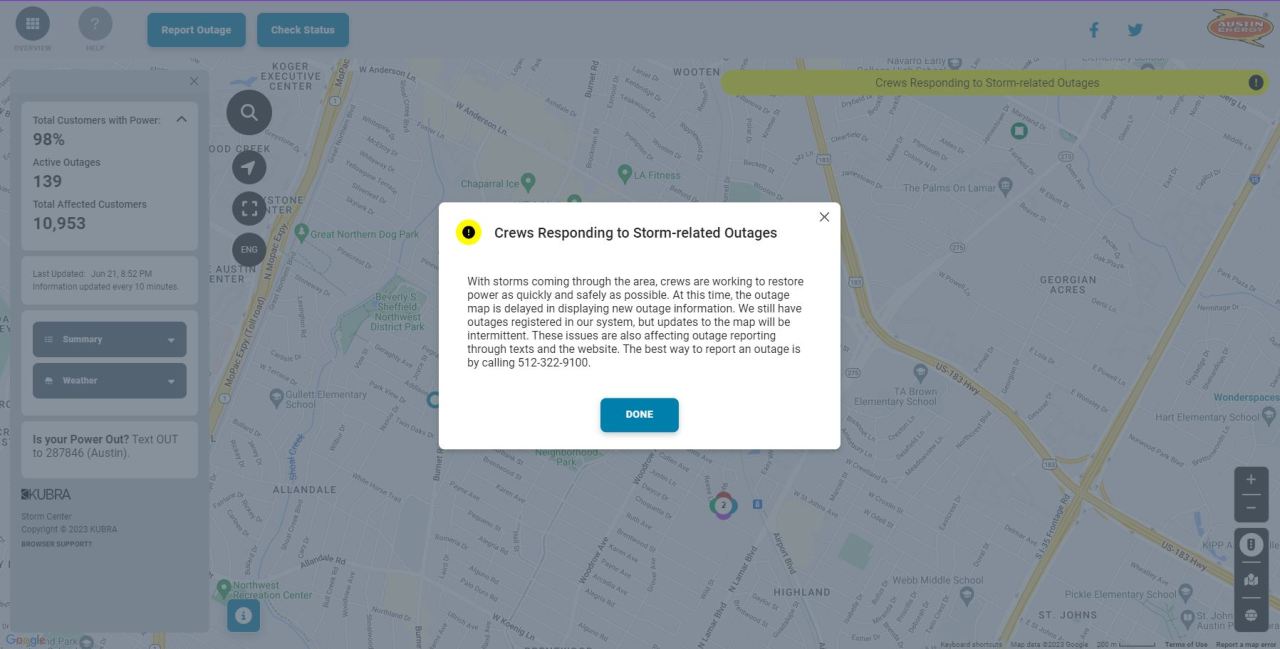Click the Report Outage button
1280x649 pixels.
coord(196,30)
